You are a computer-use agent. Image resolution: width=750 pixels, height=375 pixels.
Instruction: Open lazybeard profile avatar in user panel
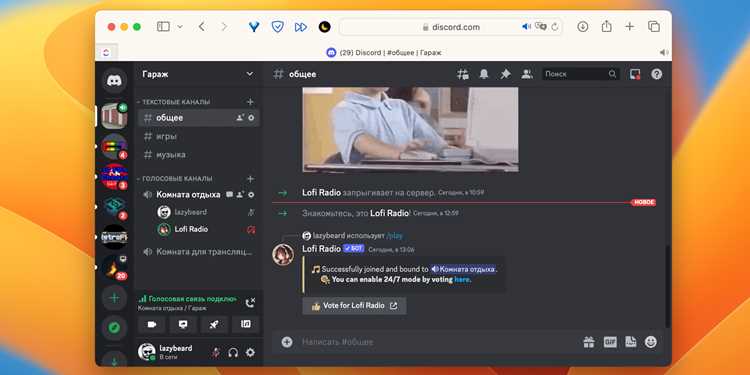(147, 352)
